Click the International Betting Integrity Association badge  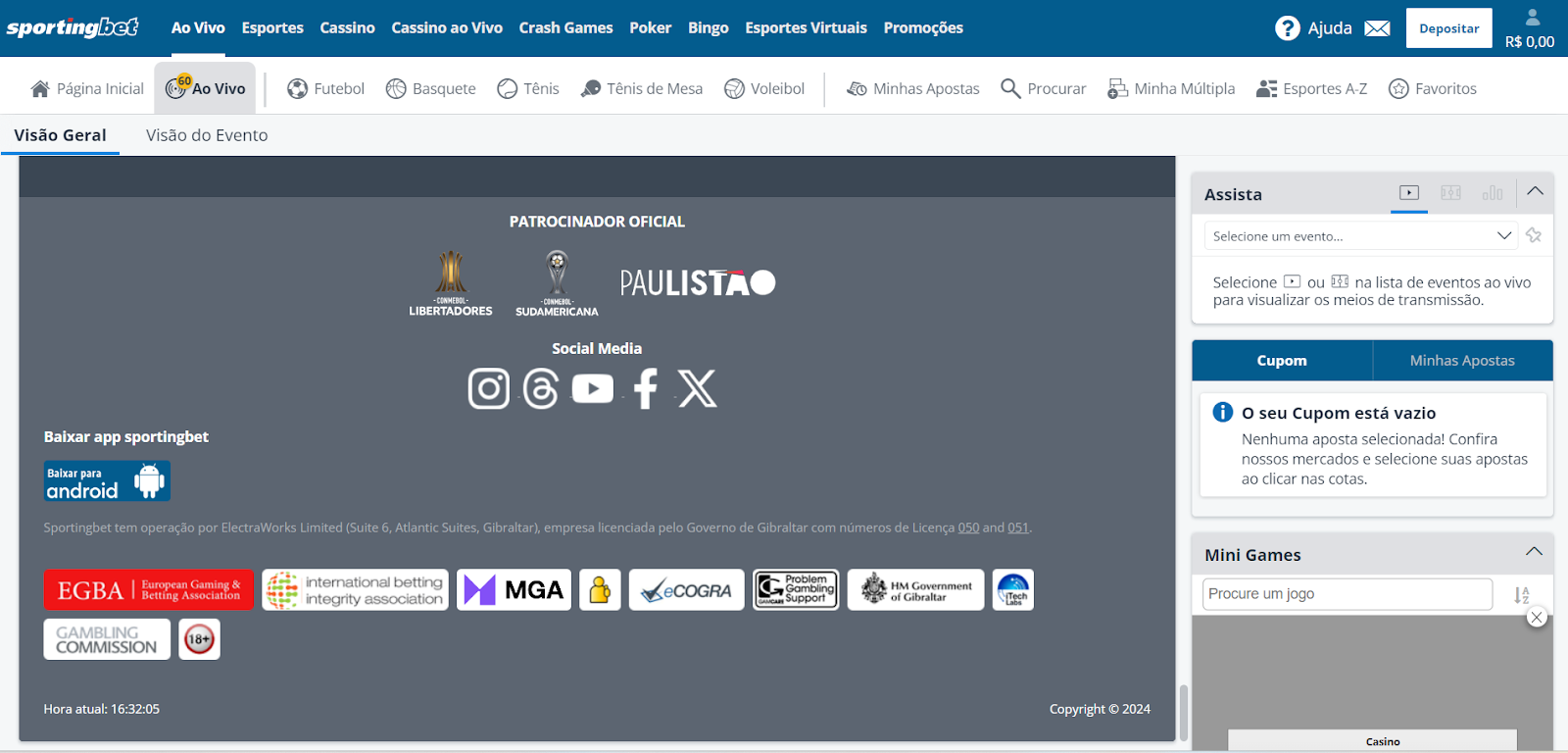355,590
